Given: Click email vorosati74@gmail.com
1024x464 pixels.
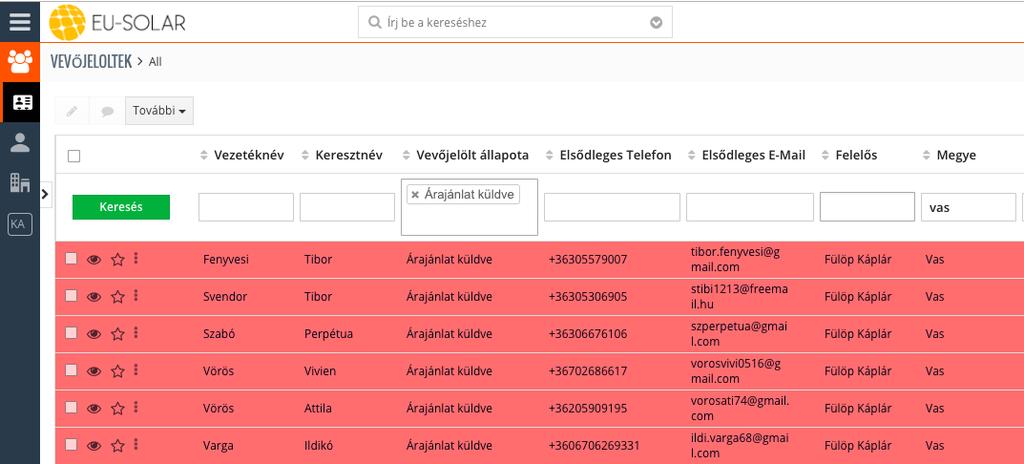Looking at the screenshot, I should tap(740, 408).
